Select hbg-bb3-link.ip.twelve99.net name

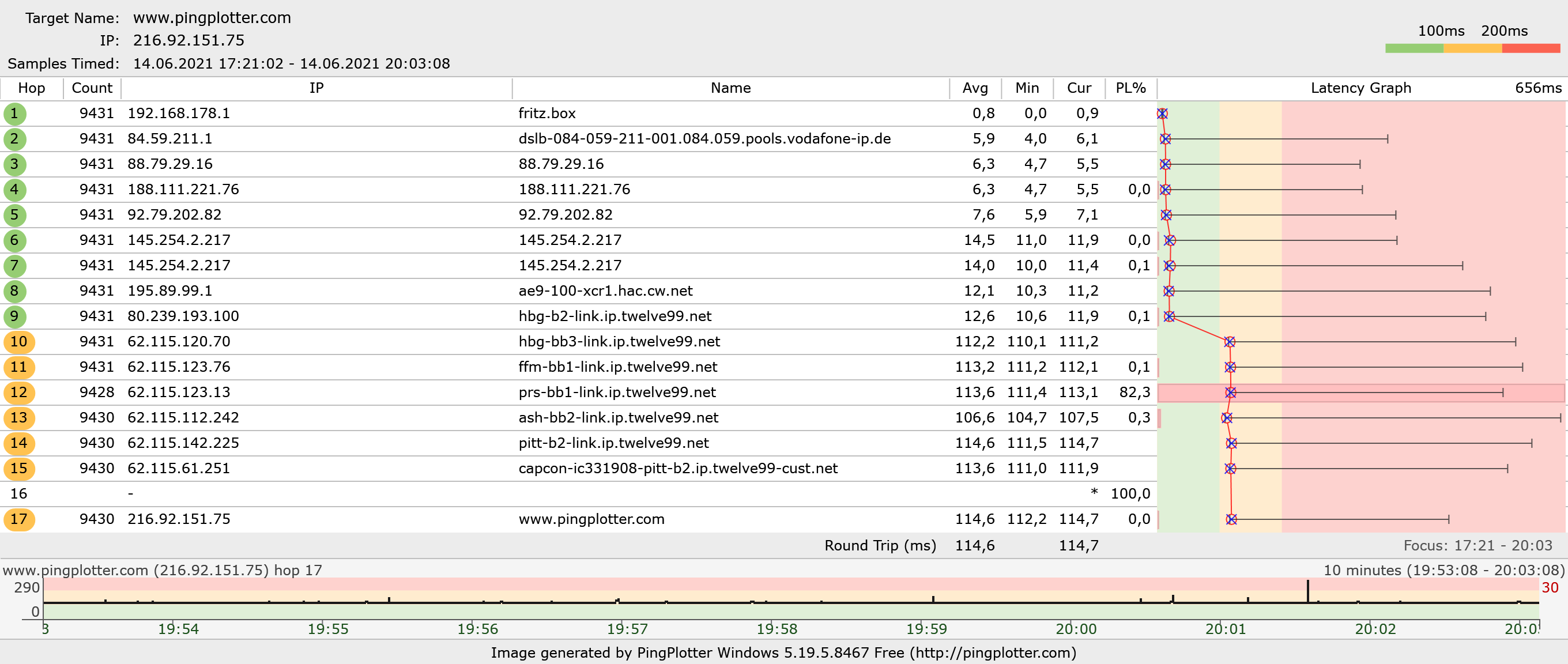tap(619, 341)
